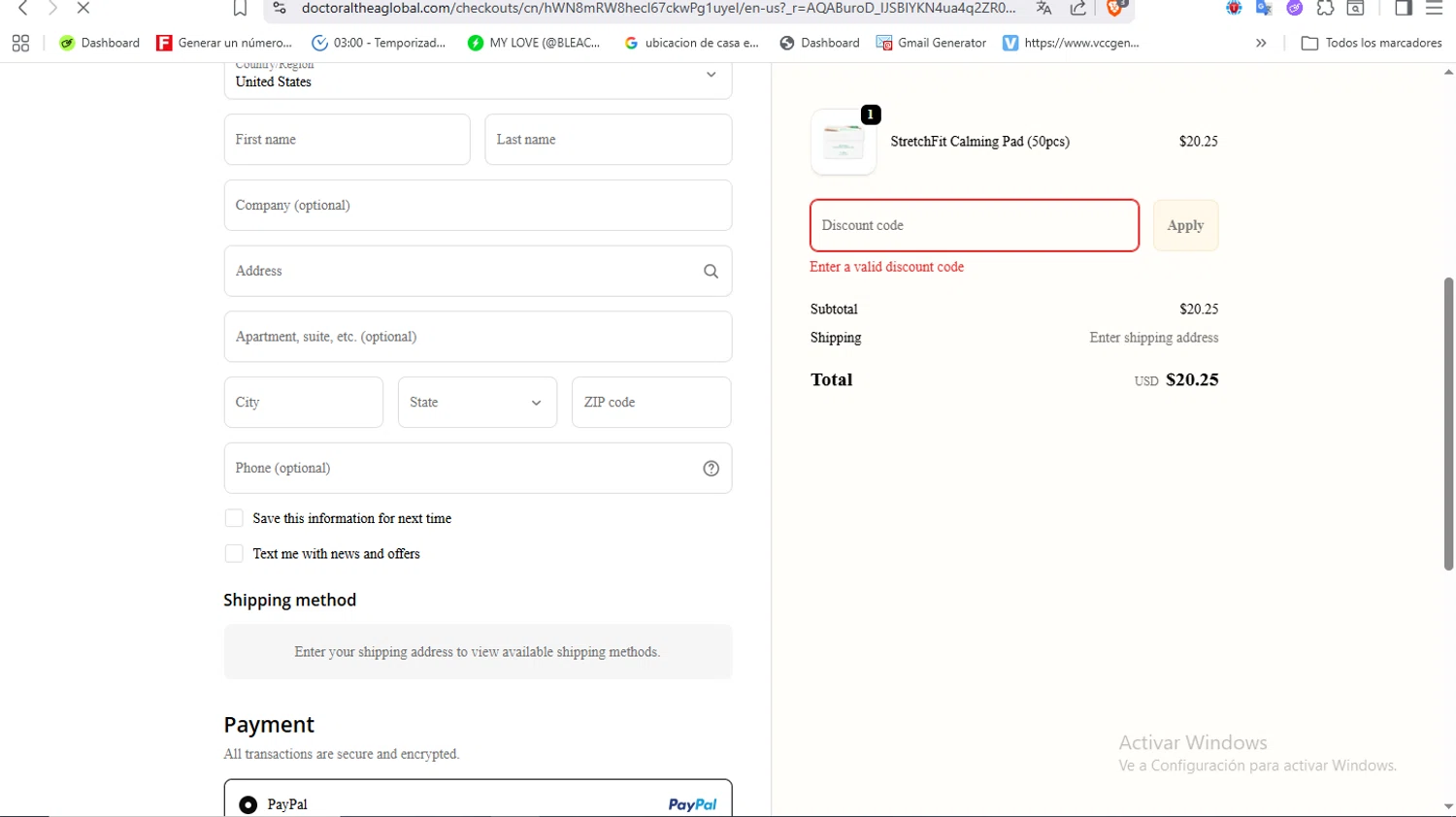Viewport: 1456px width, 817px height.
Task: Click the share page icon
Action: [1078, 8]
